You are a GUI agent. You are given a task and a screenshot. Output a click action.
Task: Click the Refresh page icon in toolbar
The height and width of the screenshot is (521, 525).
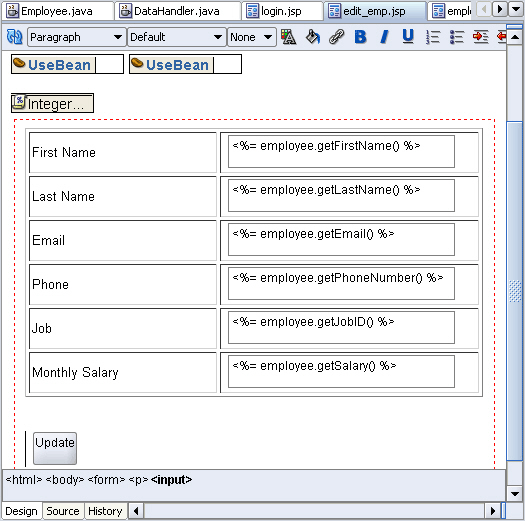pos(14,37)
